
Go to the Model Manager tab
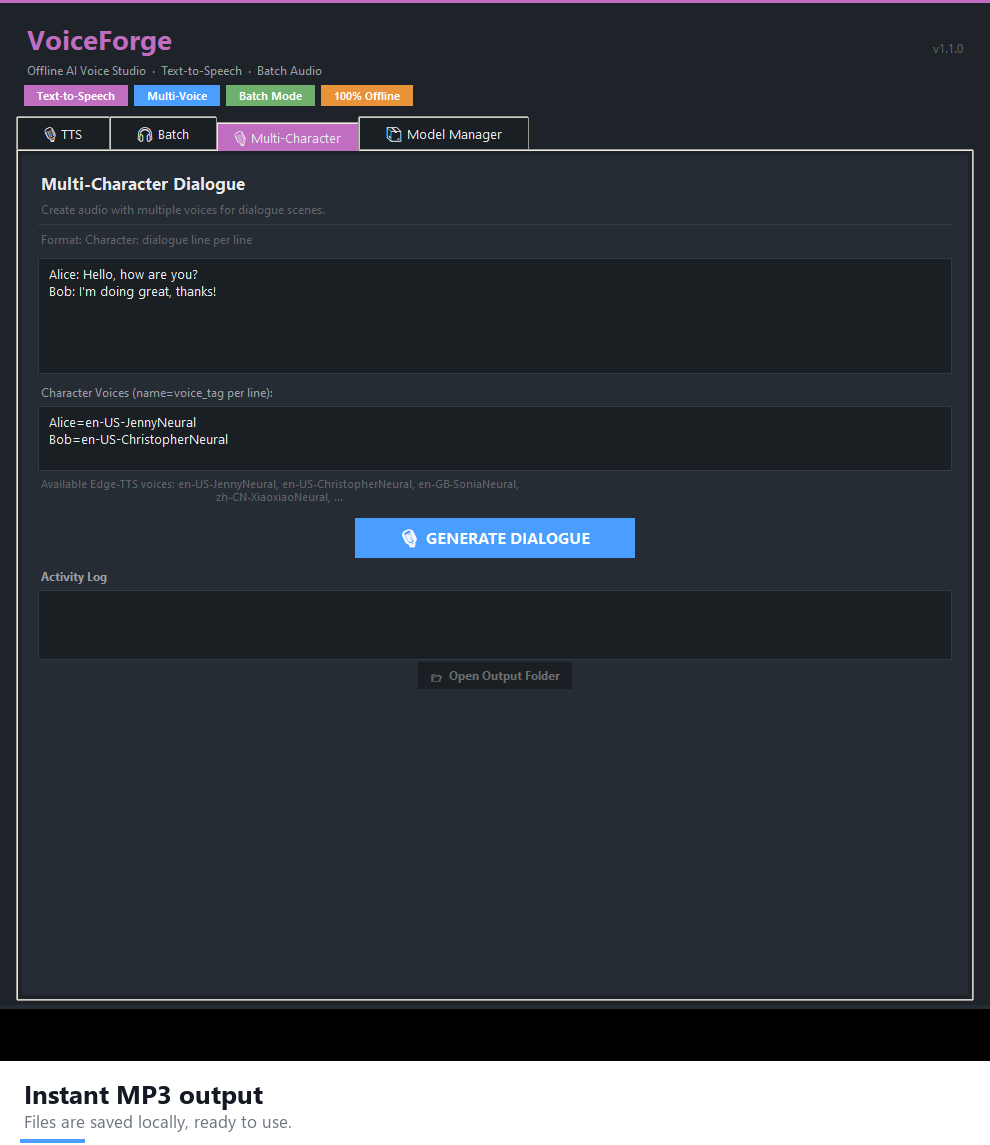point(444,134)
